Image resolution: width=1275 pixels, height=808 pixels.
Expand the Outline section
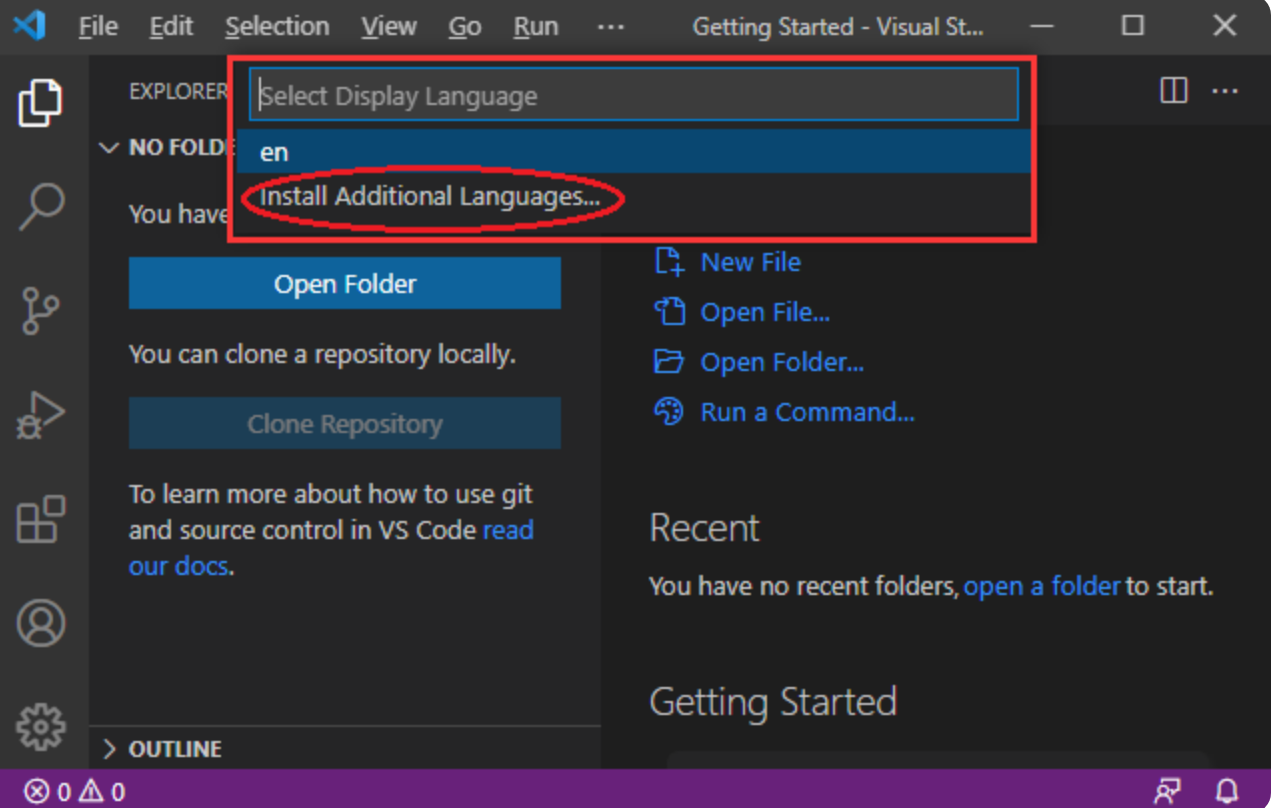tap(110, 749)
